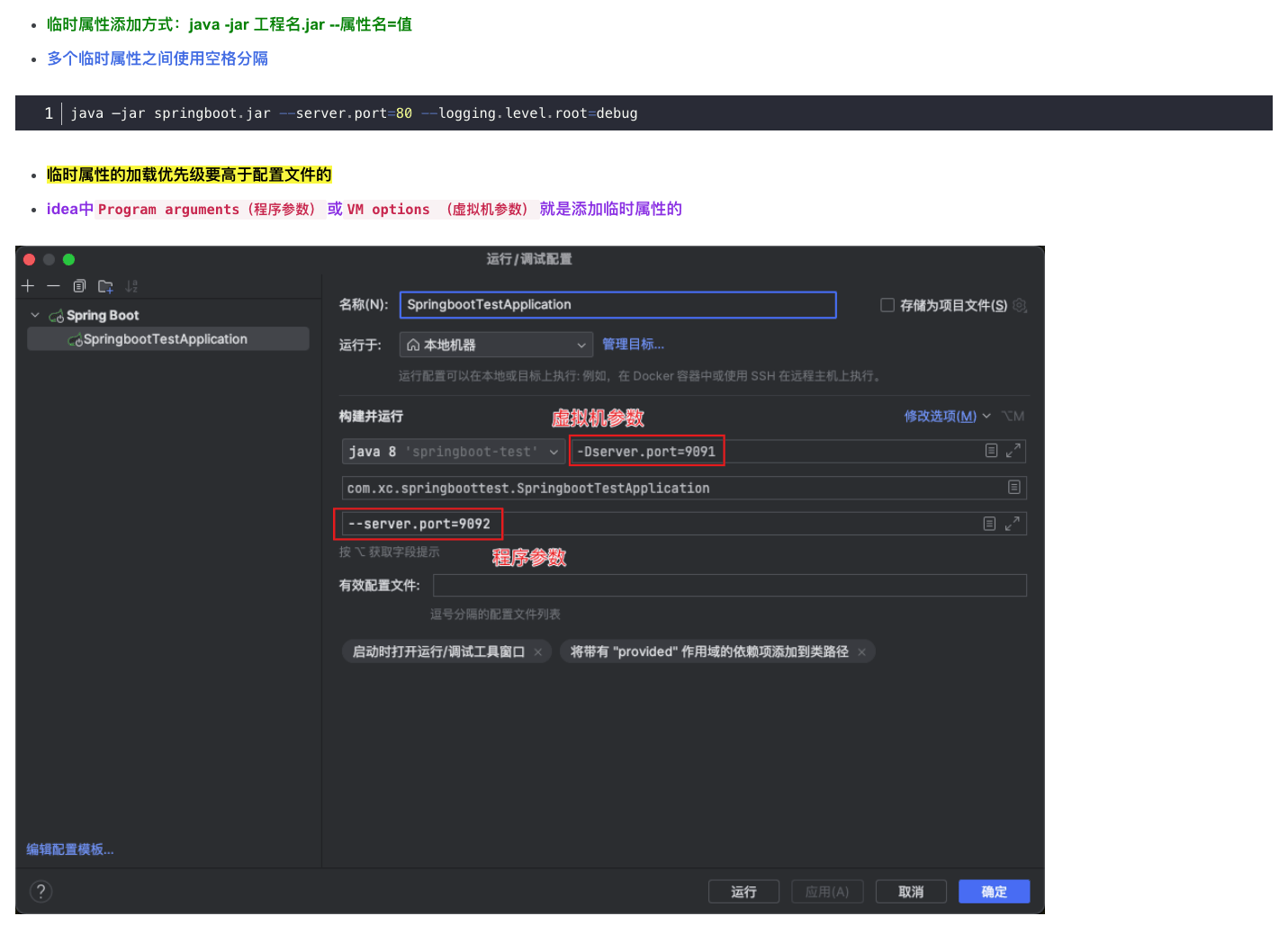1288x934 pixels.
Task: Collapse the Spring Boot tree node
Action: point(35,315)
